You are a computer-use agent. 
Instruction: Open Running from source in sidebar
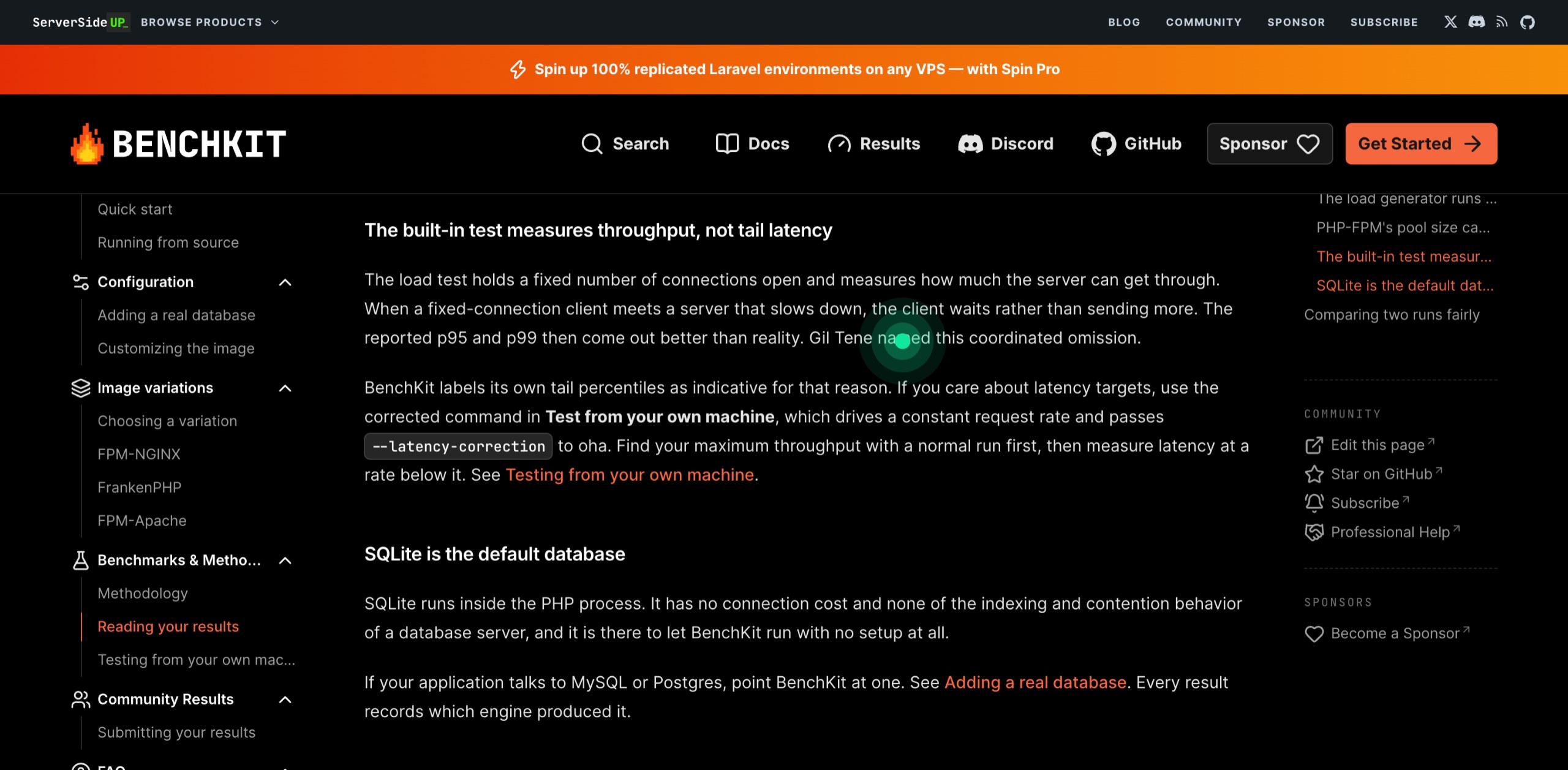168,243
